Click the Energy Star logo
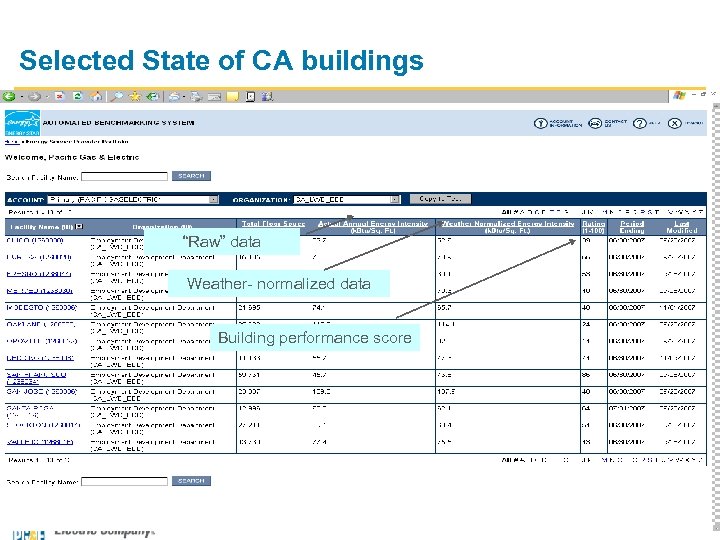This screenshot has height=540, width=720. pos(22,123)
